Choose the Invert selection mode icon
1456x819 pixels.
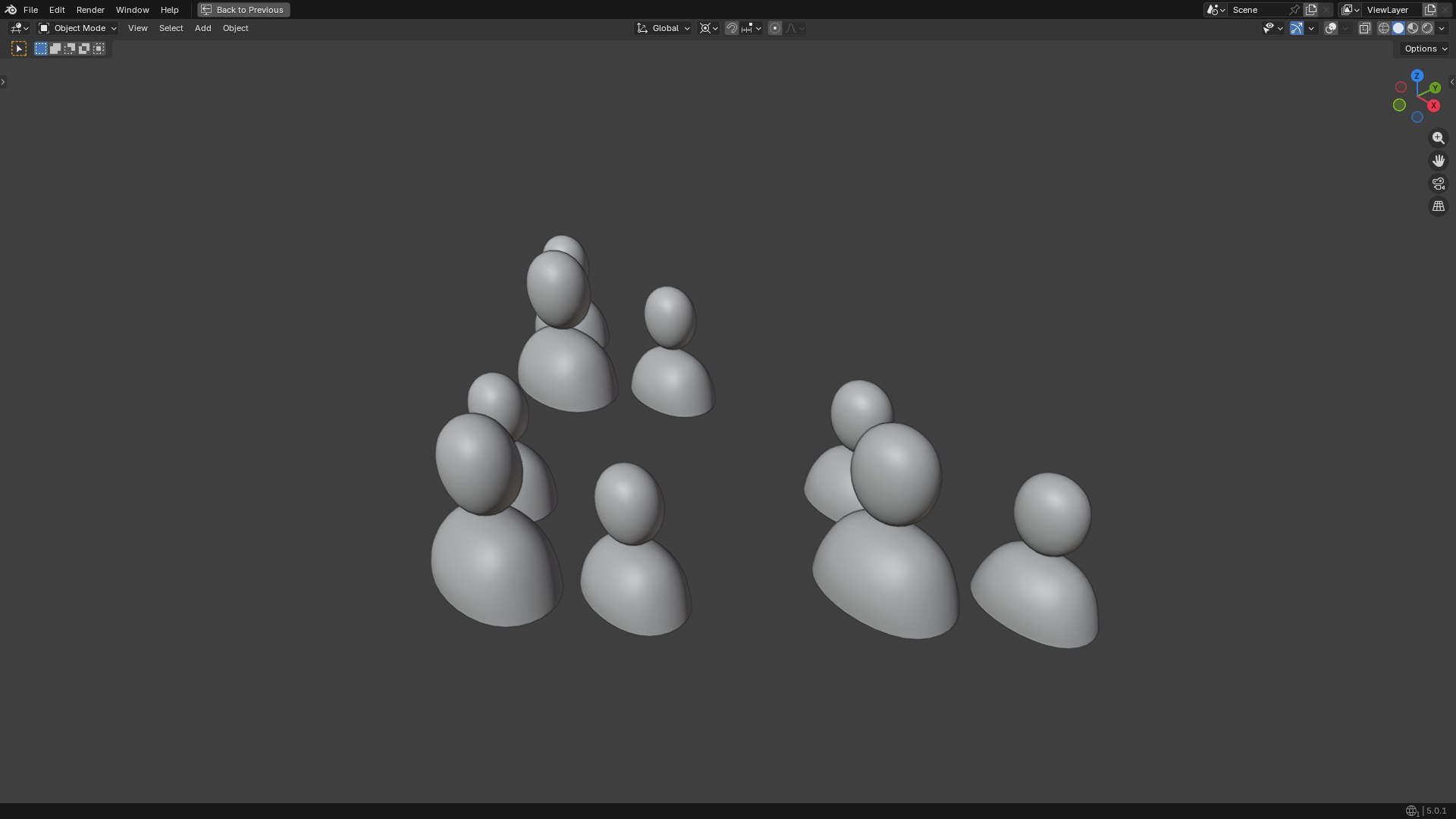click(84, 49)
